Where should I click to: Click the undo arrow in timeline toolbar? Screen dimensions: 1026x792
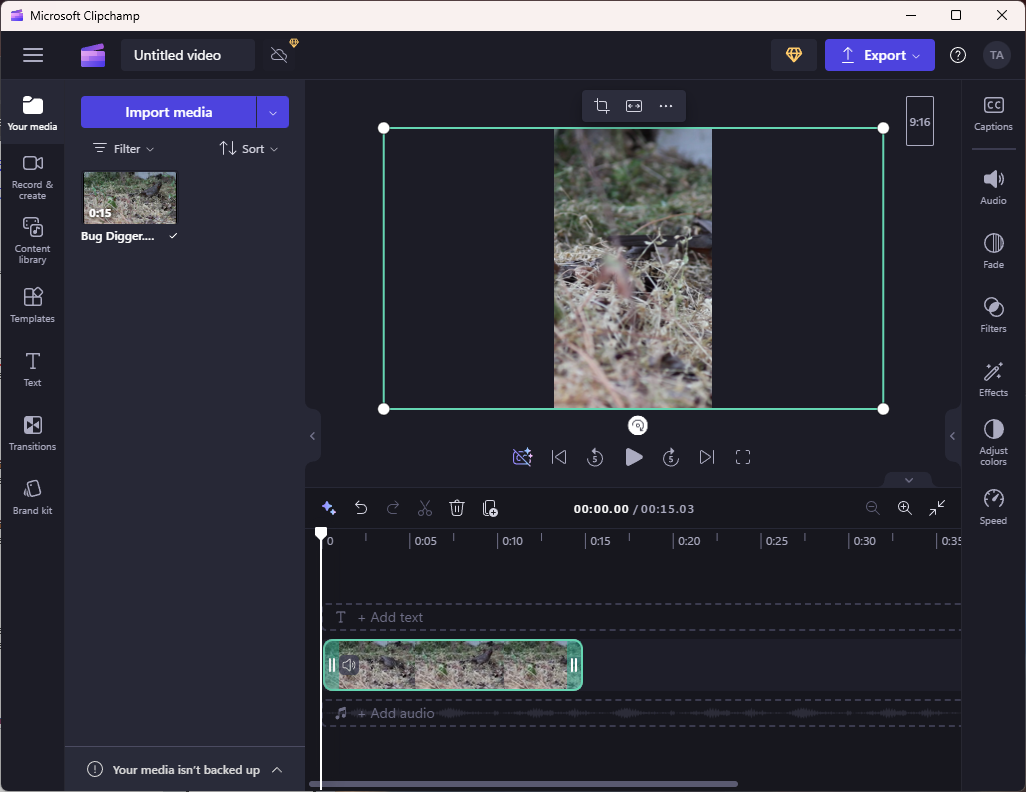[361, 508]
